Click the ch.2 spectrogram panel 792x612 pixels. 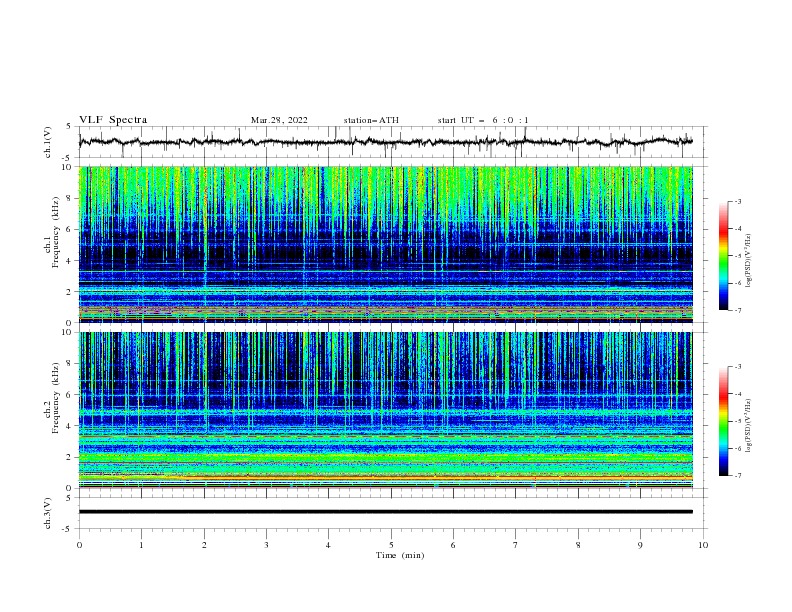click(x=385, y=410)
